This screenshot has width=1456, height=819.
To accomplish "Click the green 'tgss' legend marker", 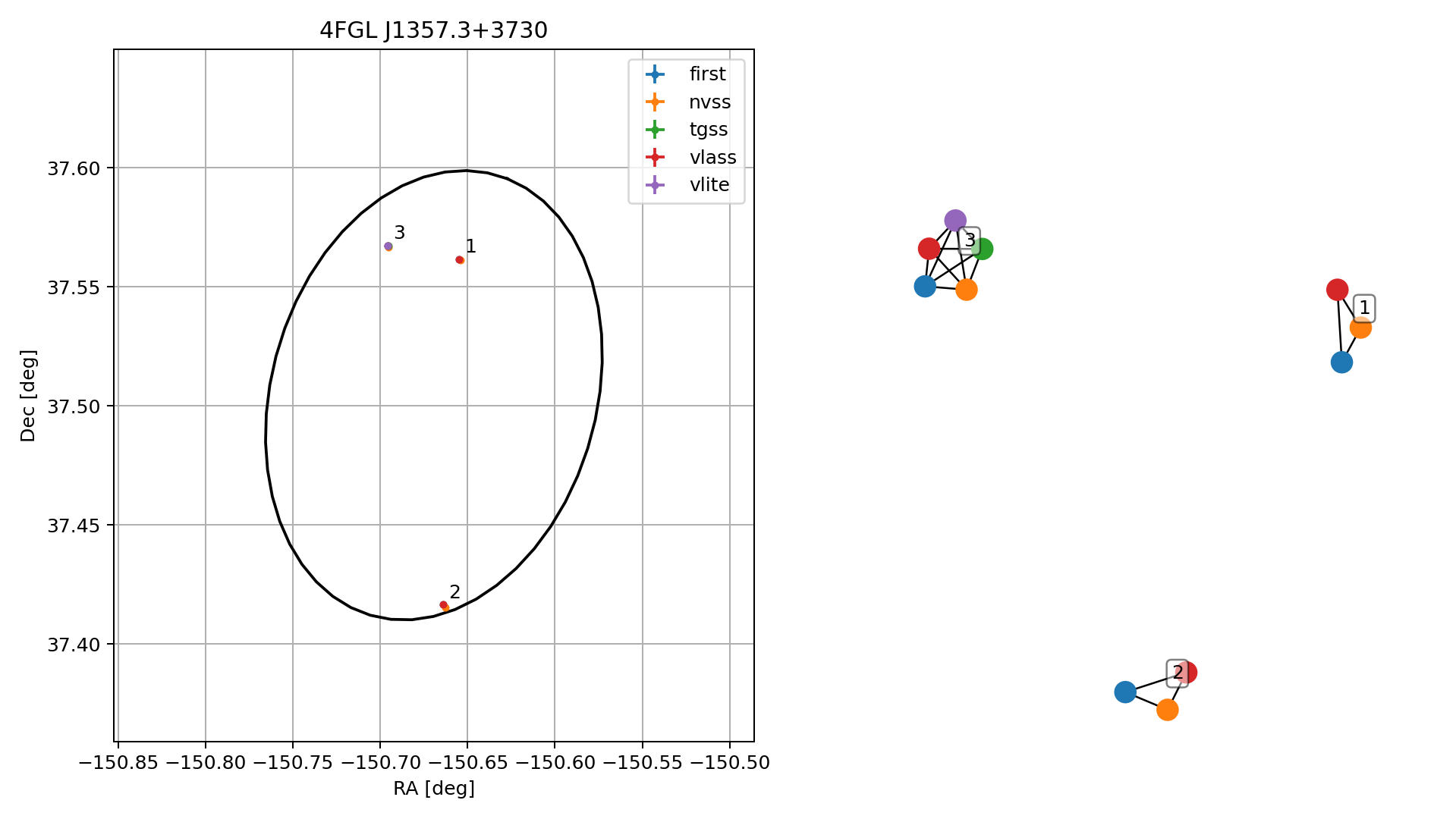I will pos(654,130).
